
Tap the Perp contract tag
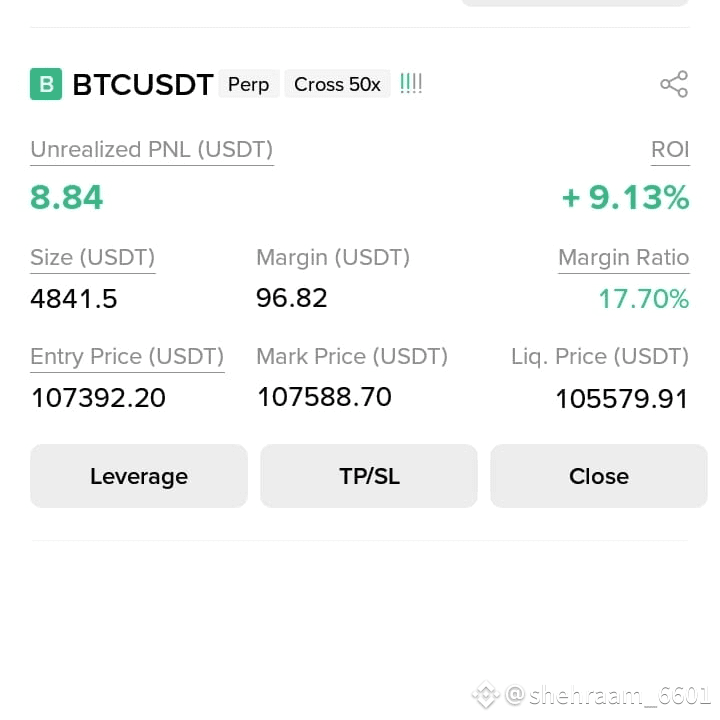point(248,84)
